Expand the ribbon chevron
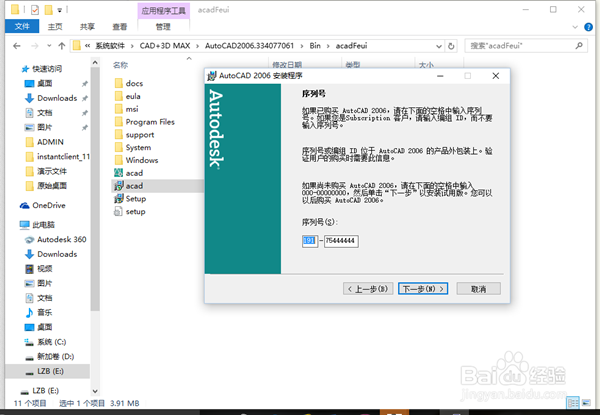Viewport: 600px width, 415px height. 575,27
